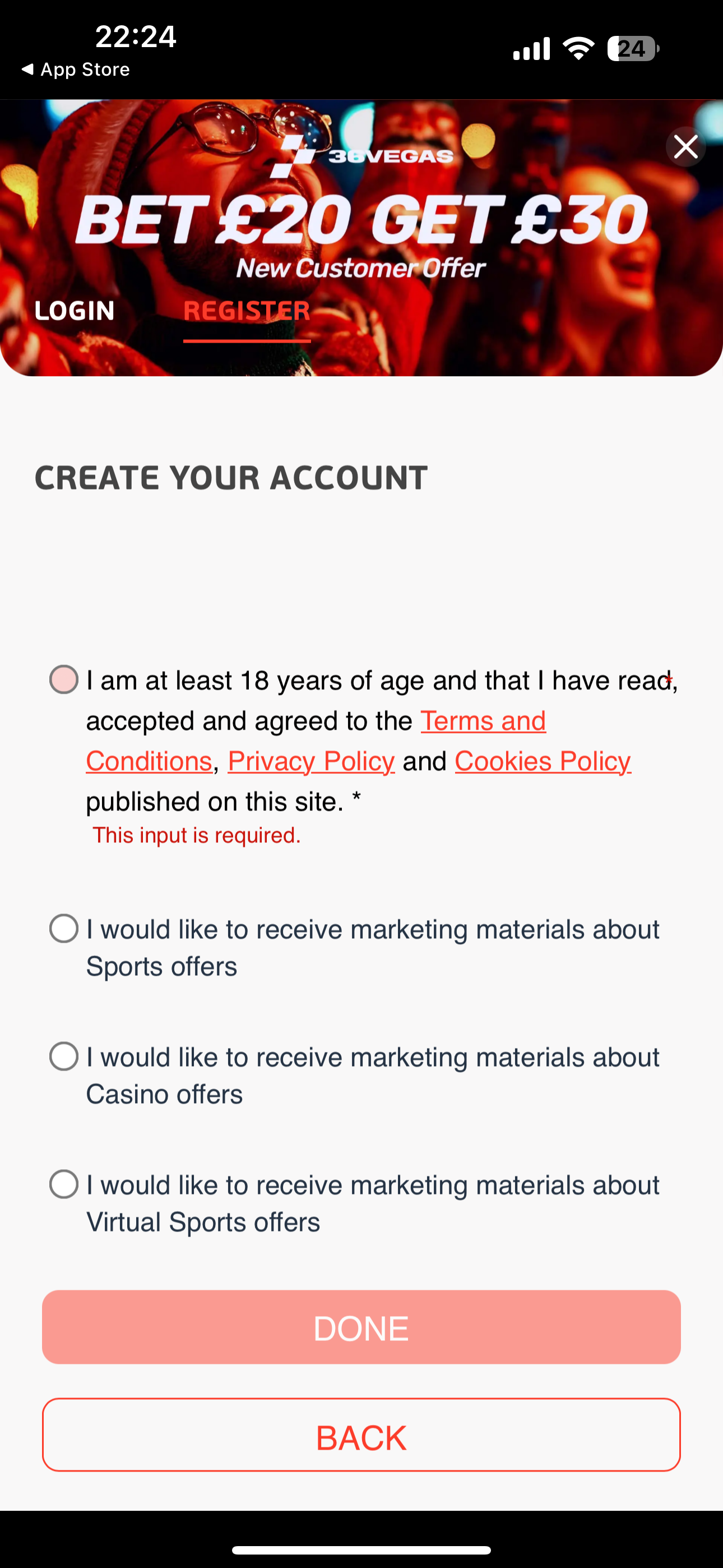Enable Casino offers marketing option
The image size is (723, 1568).
pos(64,1057)
